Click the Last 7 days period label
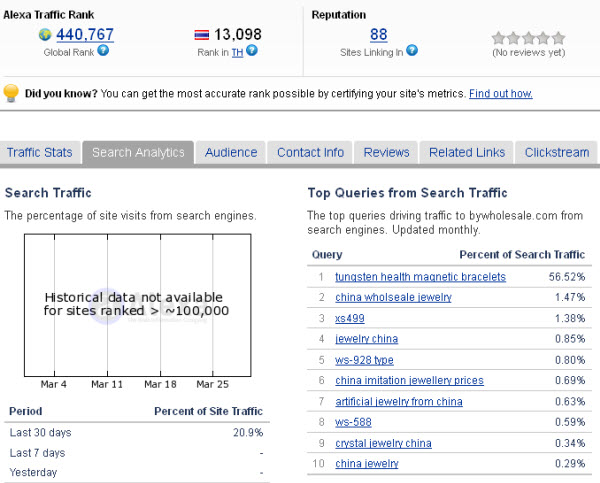600x483 pixels. coord(38,453)
